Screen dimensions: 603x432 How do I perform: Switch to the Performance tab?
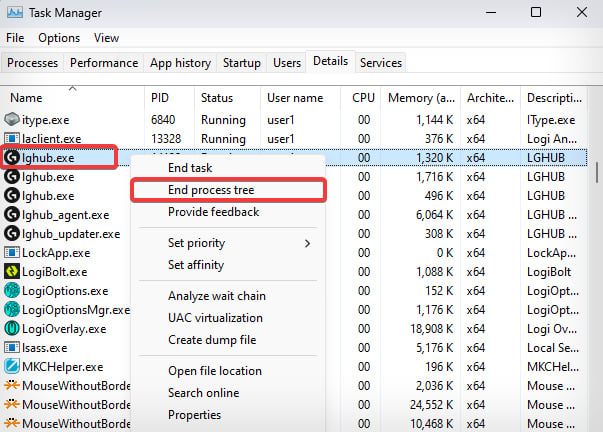104,63
